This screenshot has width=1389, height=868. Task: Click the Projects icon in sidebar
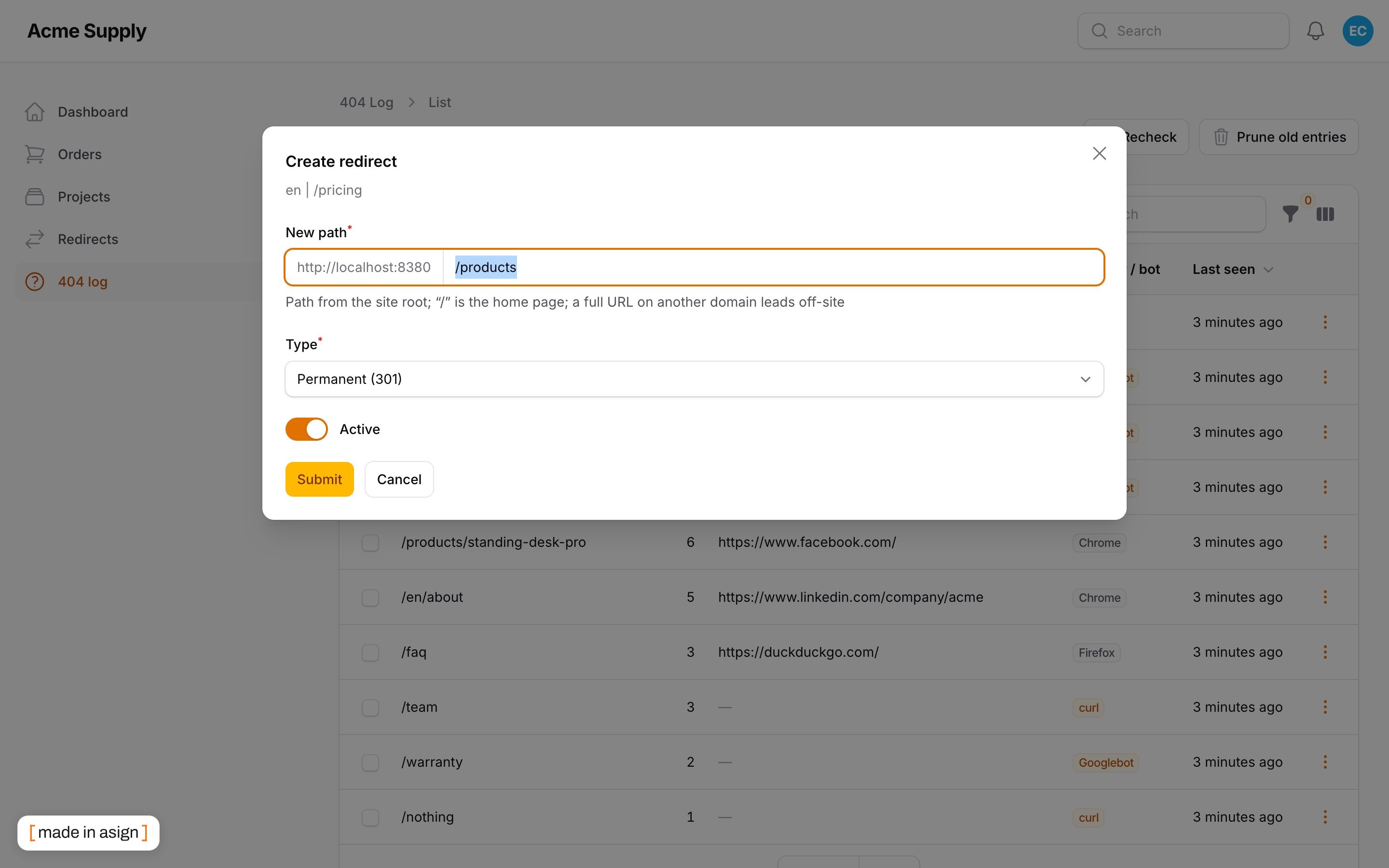click(34, 197)
